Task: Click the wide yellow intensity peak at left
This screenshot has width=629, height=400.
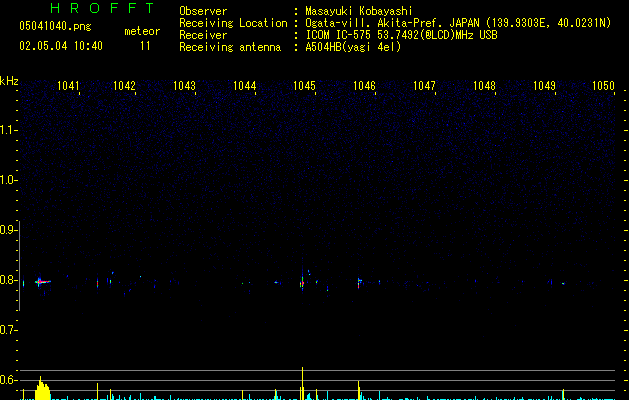Action: coord(42,388)
